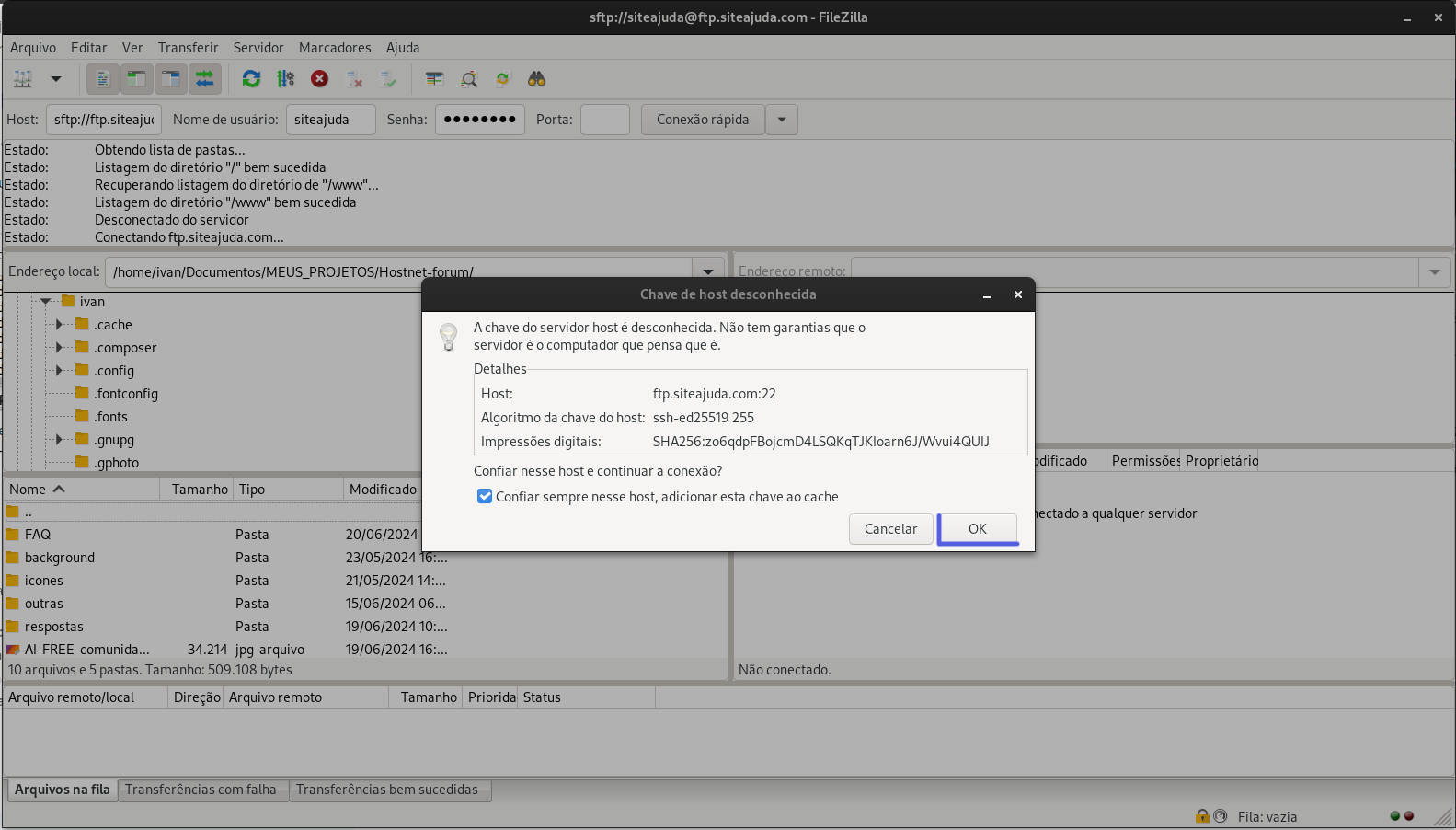Click the Senha password field
Screen dimensions: 1456x830
point(480,120)
